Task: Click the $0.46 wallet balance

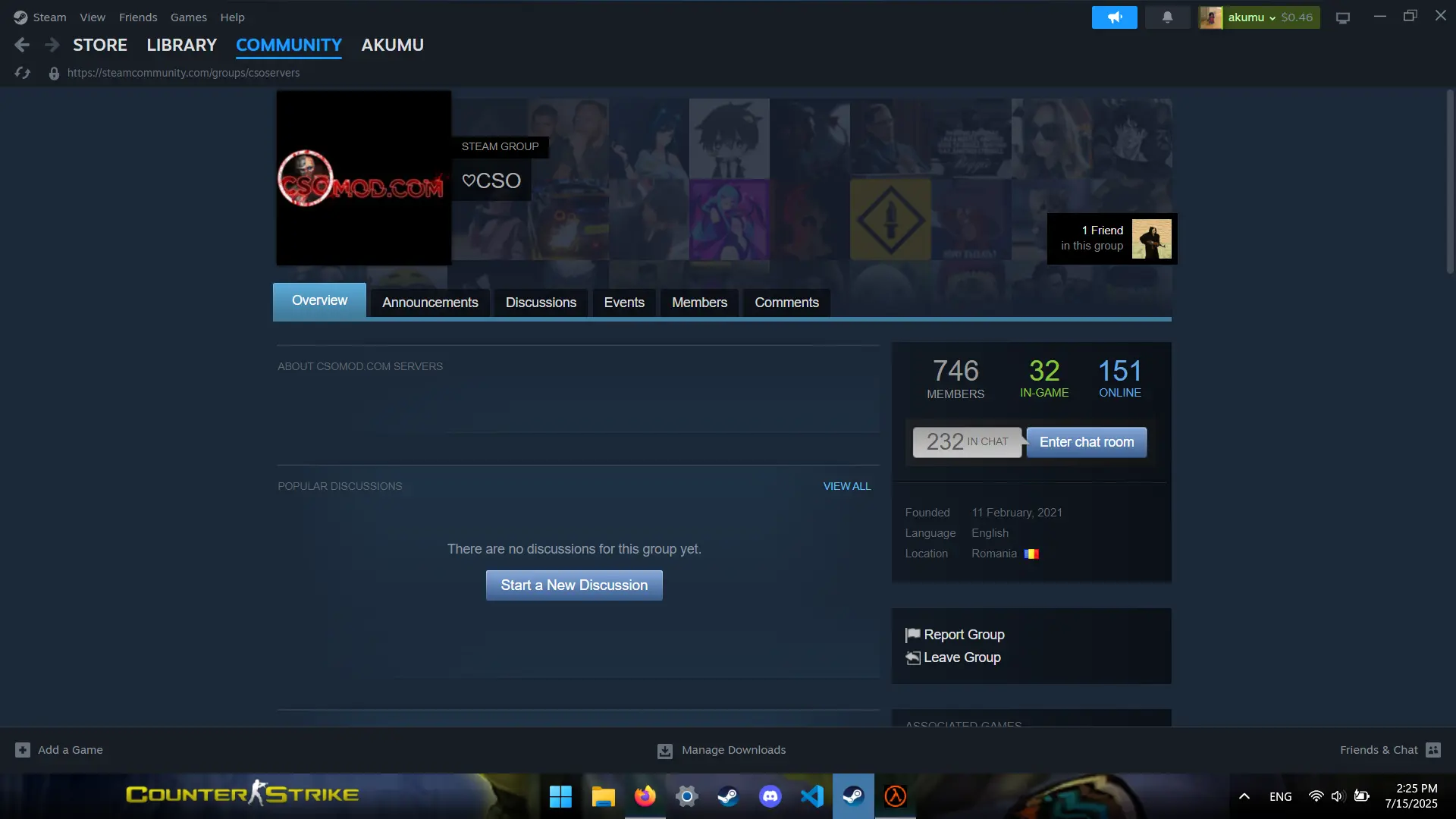Action: coord(1297,17)
